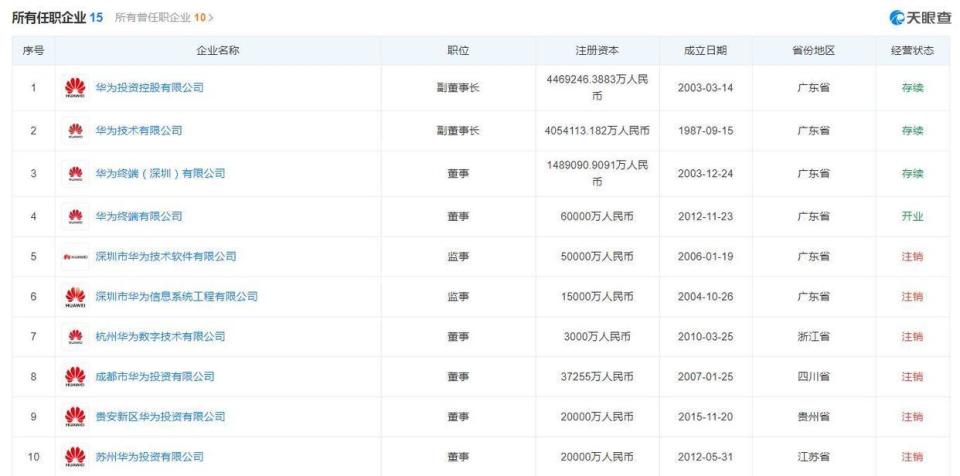
Task: Click the 成立日期 column header
Action: click(705, 51)
